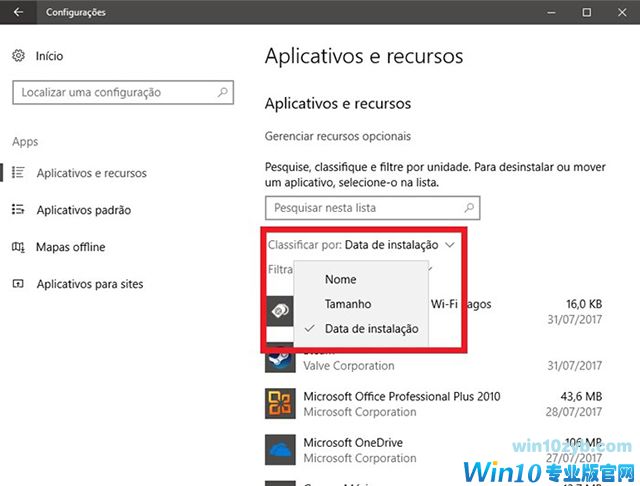Click the Mapas offline map icon

18,247
